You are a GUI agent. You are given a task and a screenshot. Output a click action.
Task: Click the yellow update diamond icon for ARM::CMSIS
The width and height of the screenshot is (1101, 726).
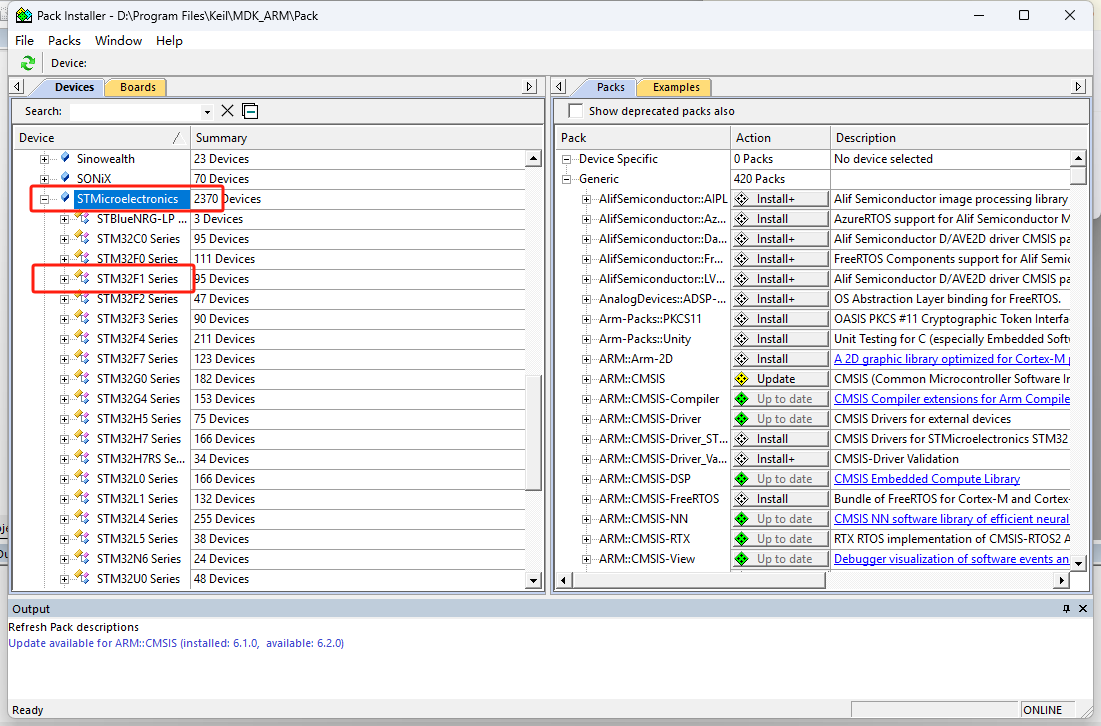(x=741, y=378)
